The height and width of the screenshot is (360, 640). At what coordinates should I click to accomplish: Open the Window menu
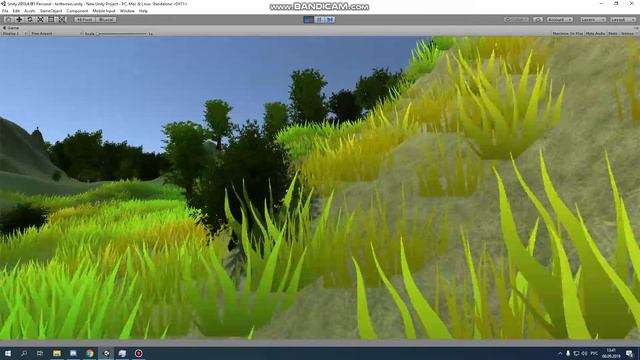[127, 11]
